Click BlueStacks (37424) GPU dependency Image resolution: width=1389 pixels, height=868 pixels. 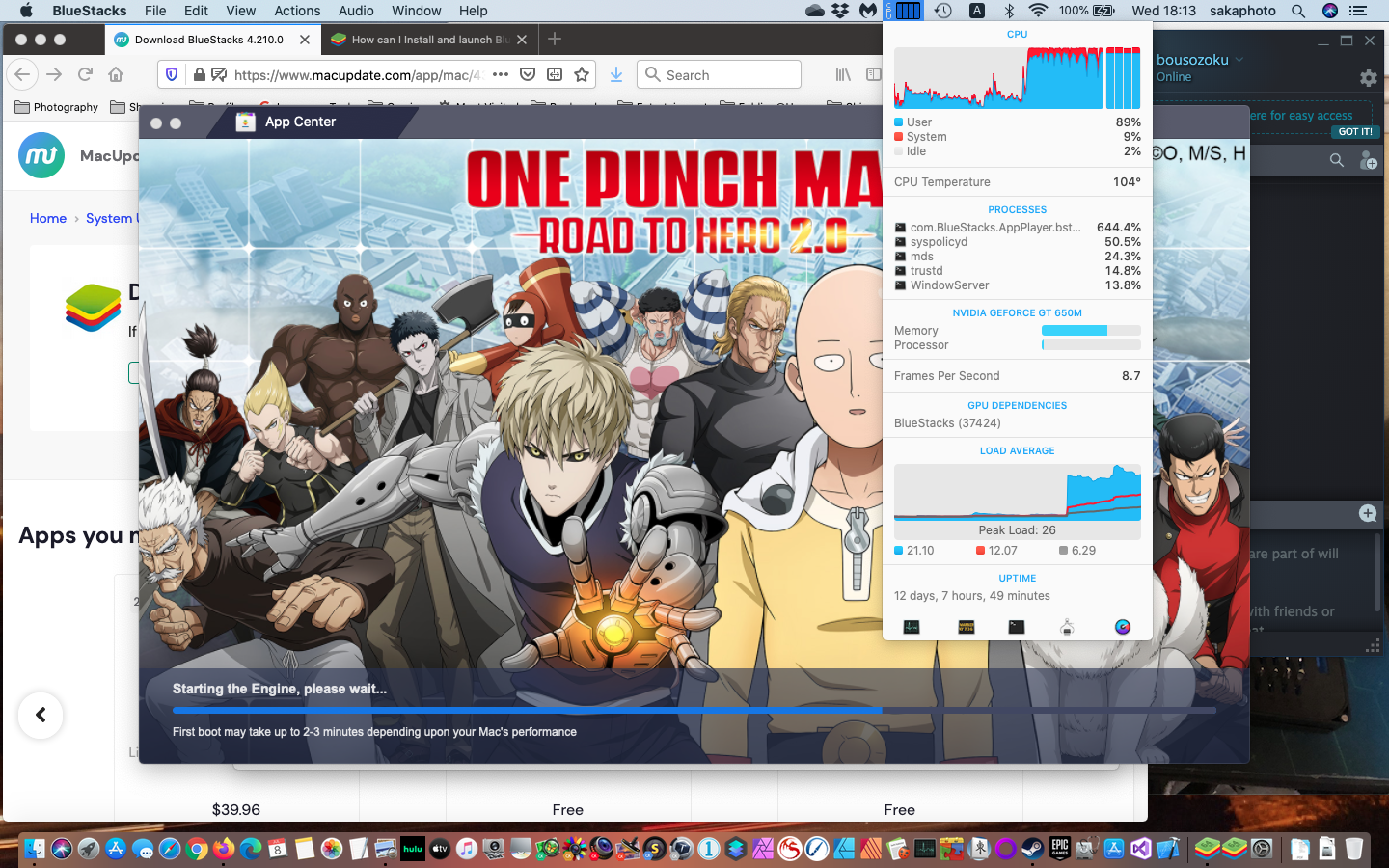click(947, 423)
